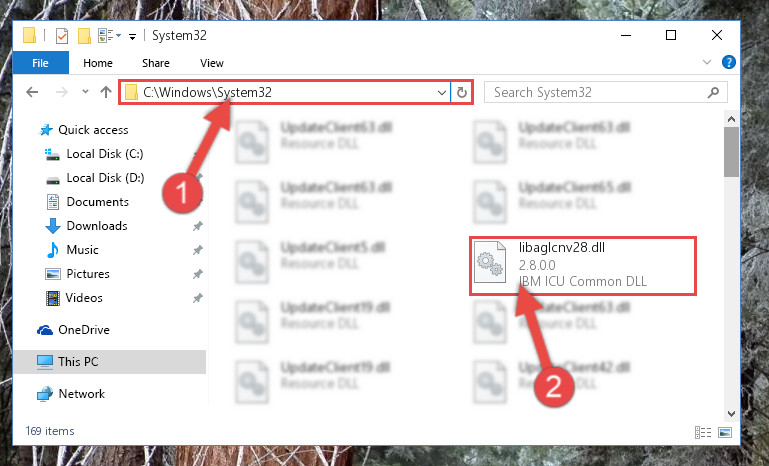Go back with the left arrow button
Screen dimensions: 769x466
tap(32, 92)
